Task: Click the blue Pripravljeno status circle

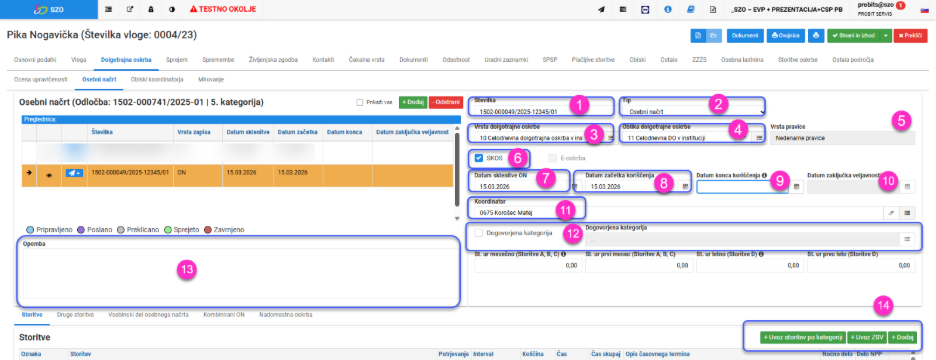Action: coord(30,229)
